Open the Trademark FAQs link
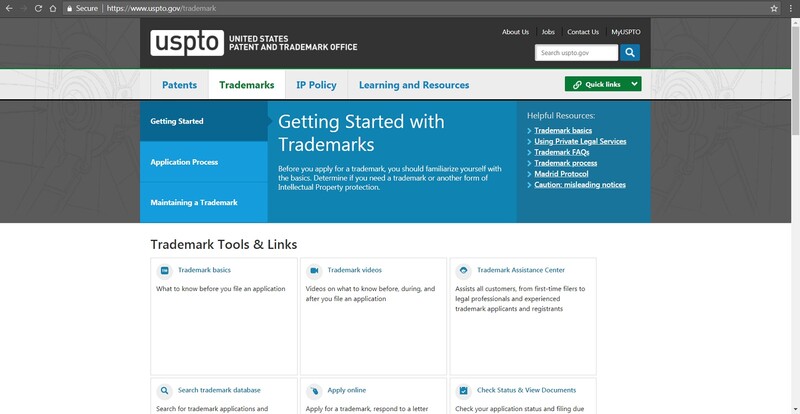This screenshot has width=800, height=414. (x=562, y=152)
